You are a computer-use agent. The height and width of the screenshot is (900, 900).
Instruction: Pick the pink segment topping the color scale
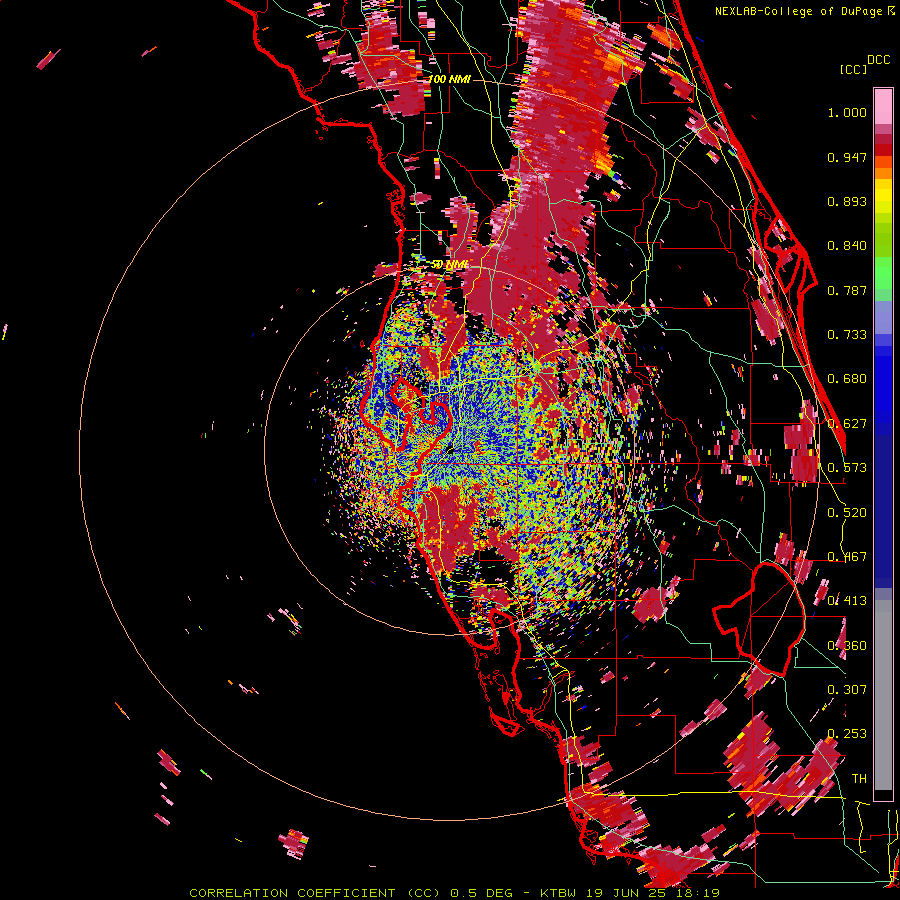click(x=883, y=106)
